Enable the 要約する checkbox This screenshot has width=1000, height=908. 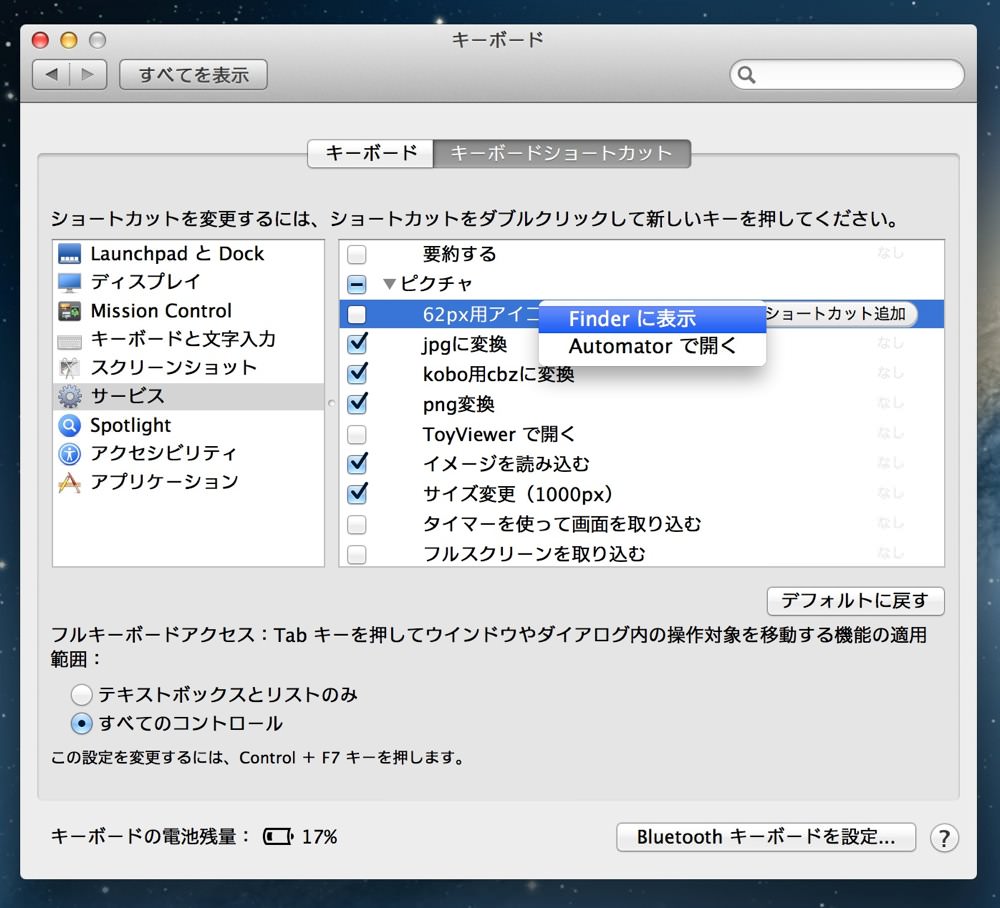coord(357,254)
